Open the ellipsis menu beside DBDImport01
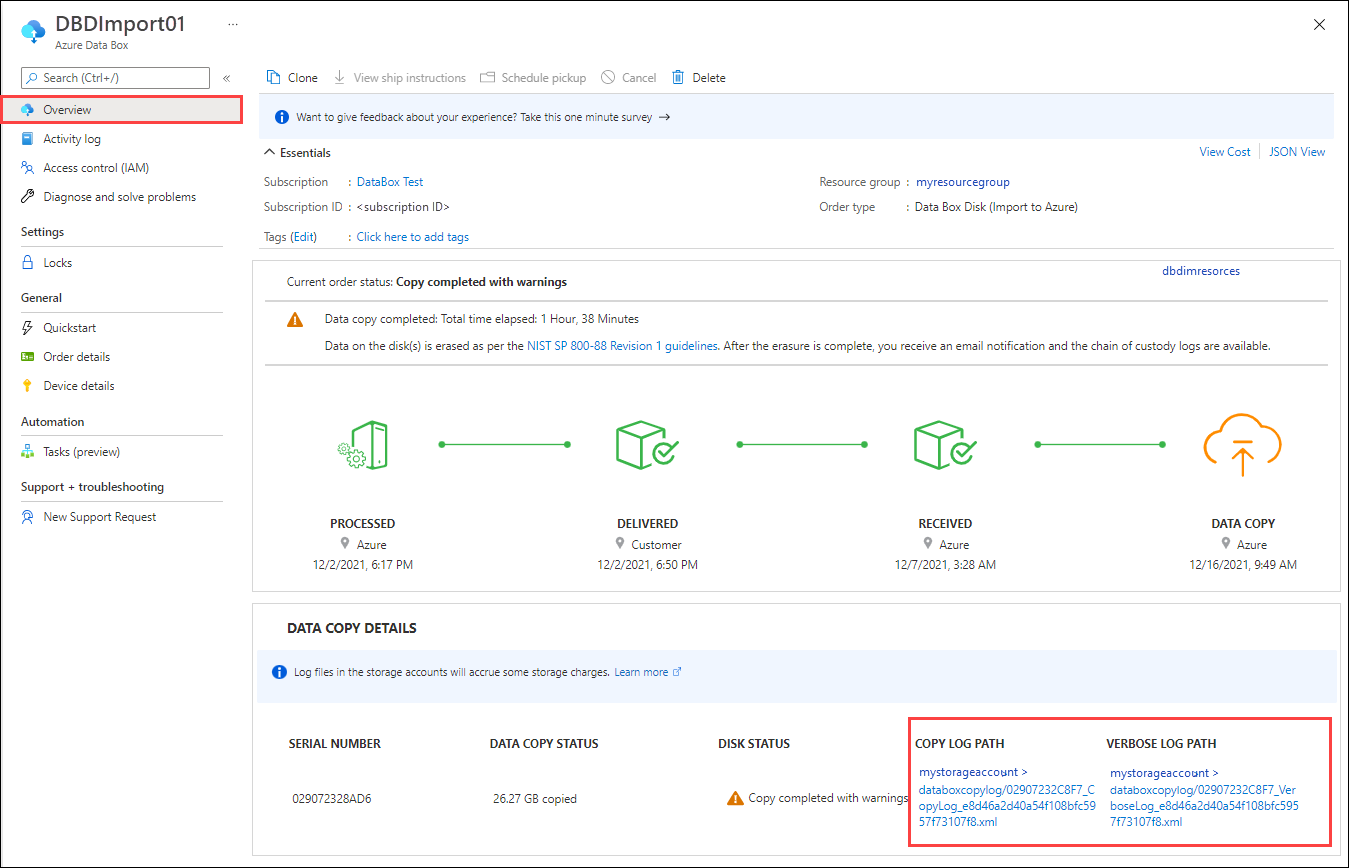The height and width of the screenshot is (868, 1349). click(x=233, y=22)
